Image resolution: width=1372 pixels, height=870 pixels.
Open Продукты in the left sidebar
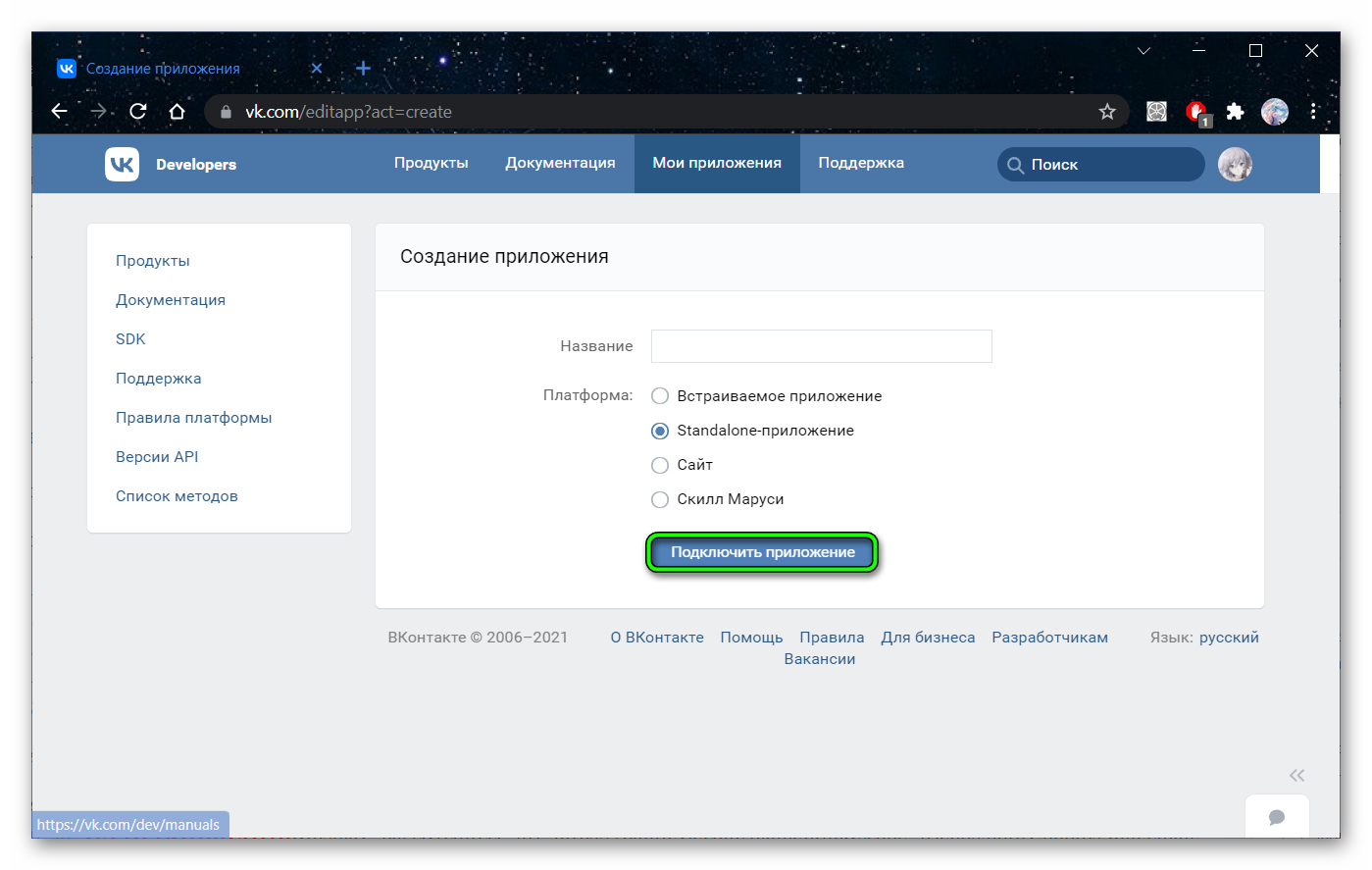153,261
